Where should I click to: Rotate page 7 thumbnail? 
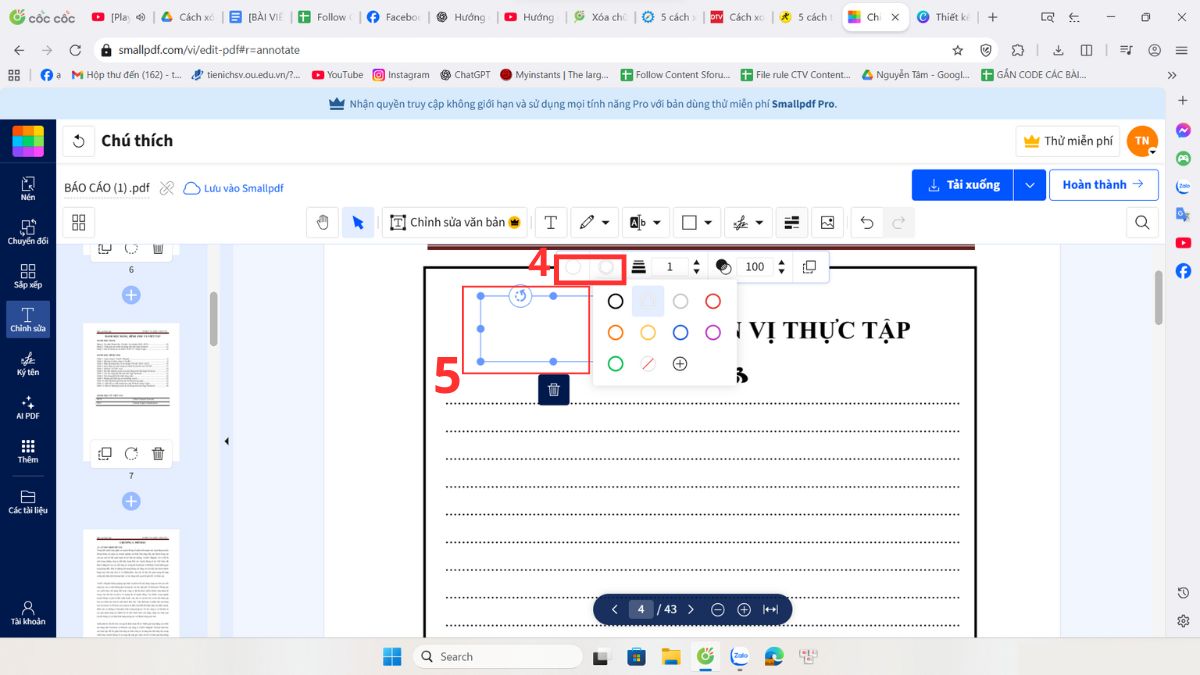(x=131, y=453)
